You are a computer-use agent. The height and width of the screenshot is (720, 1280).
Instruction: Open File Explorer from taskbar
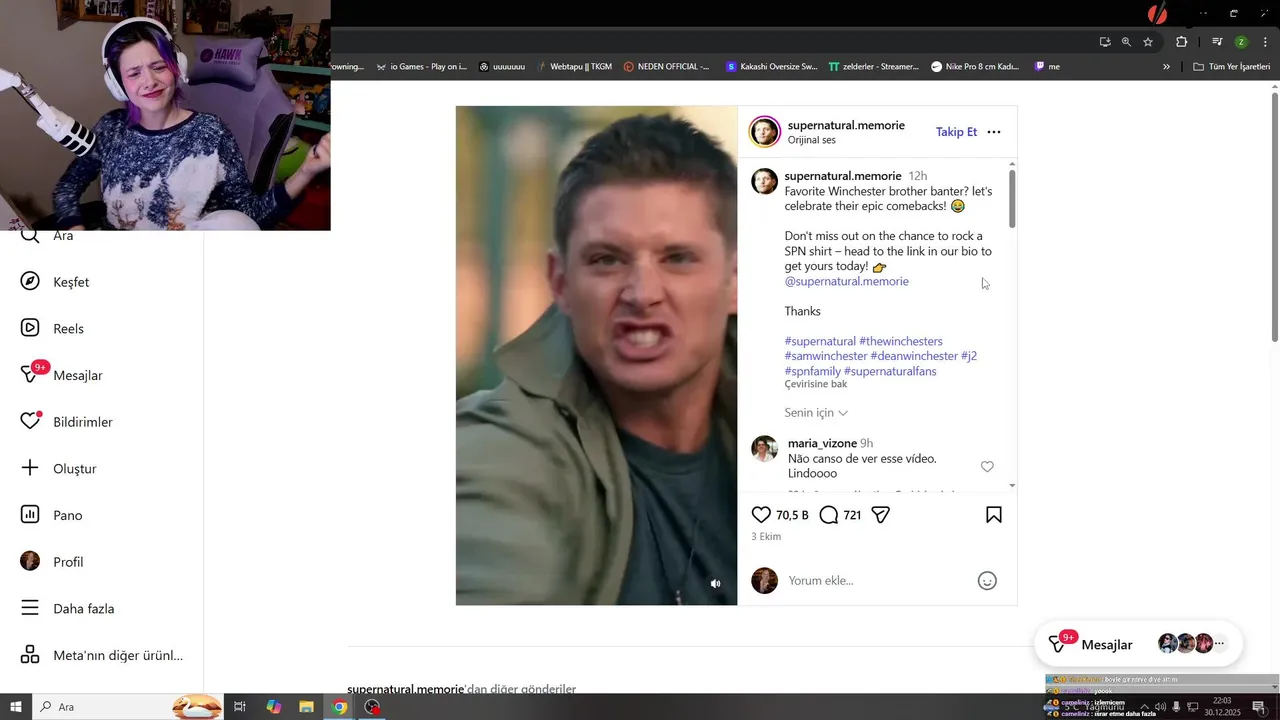coord(306,707)
